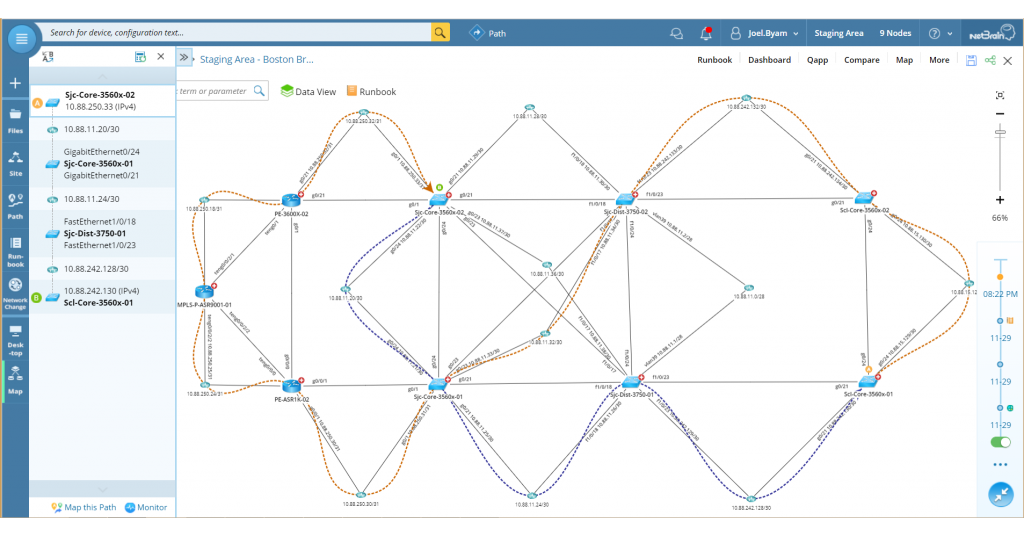Open the Dashboard menu

[769, 60]
